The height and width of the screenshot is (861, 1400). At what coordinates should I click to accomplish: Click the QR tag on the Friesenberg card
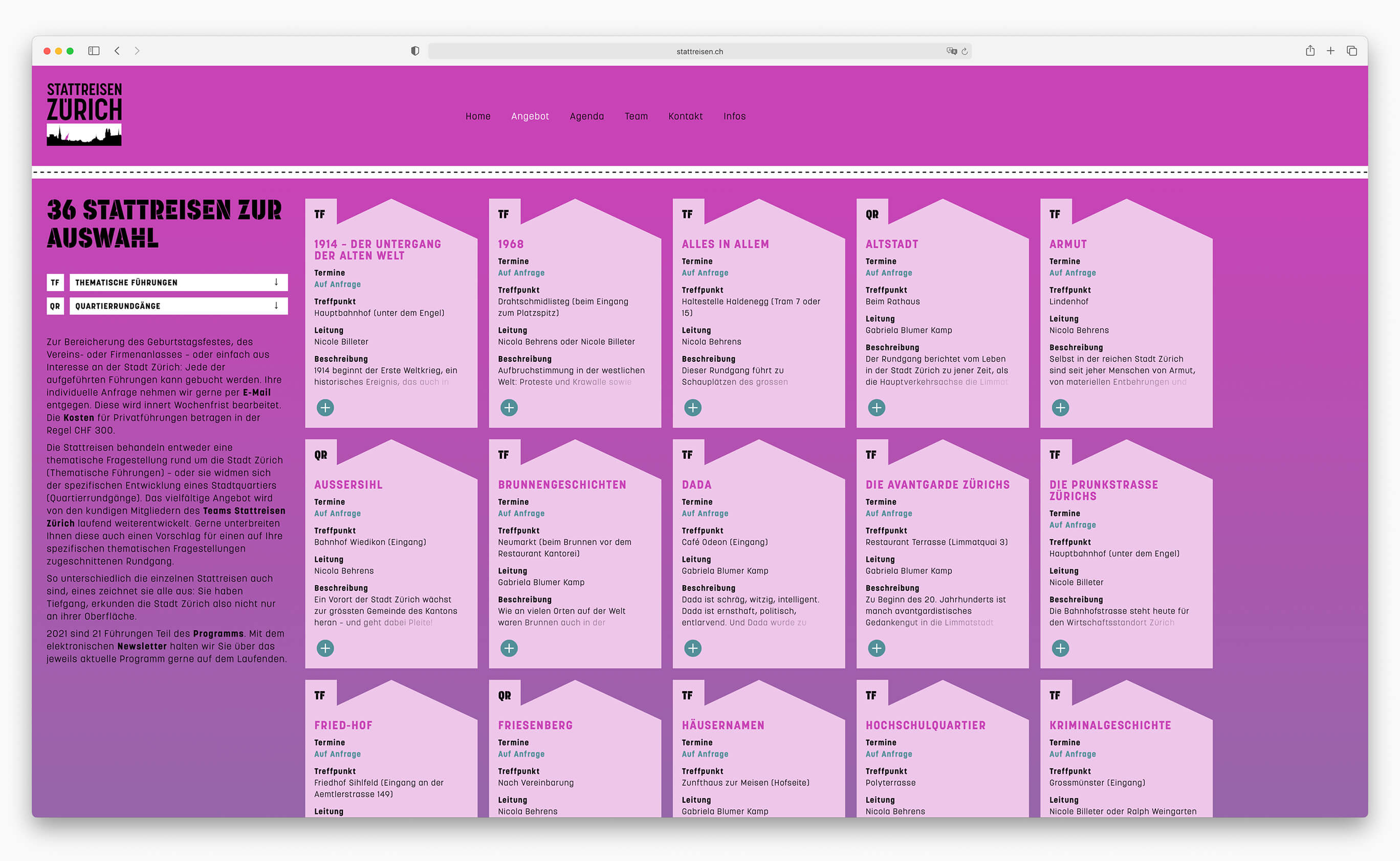[505, 695]
